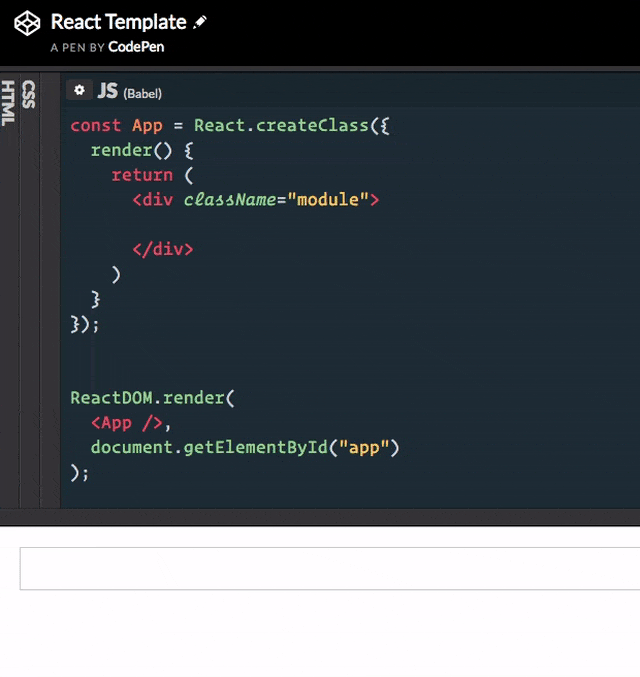This screenshot has width=640, height=677.
Task: Click the pencil icon to edit pen title
Action: [200, 22]
